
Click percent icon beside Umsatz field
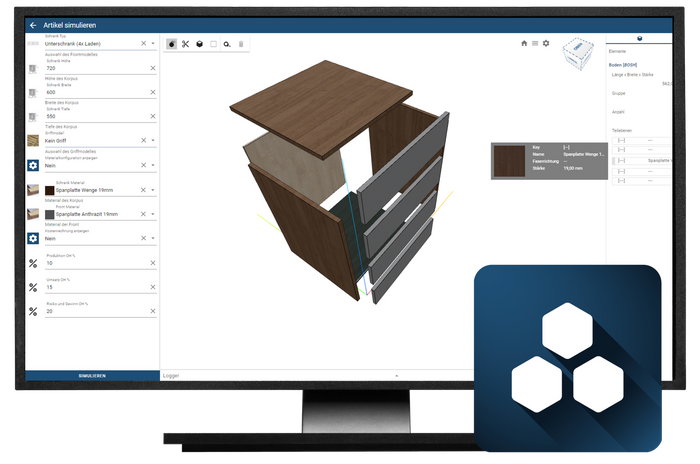click(33, 287)
